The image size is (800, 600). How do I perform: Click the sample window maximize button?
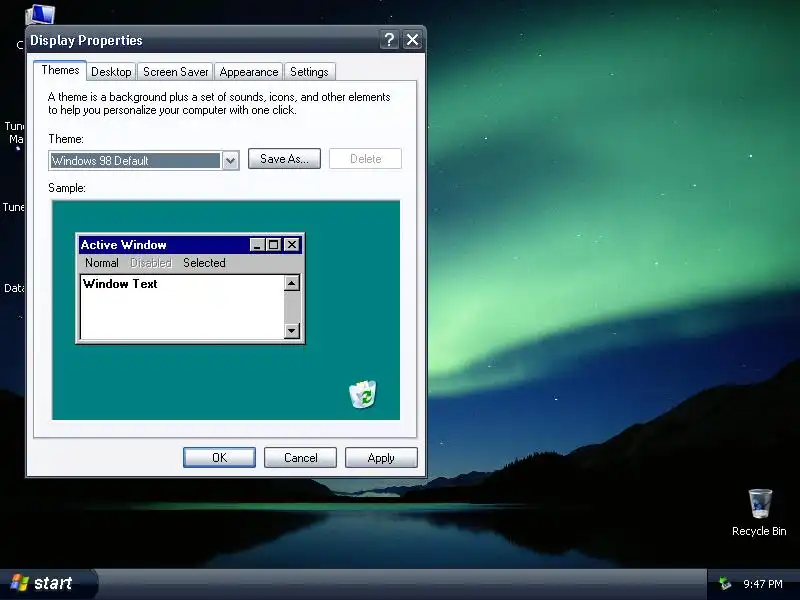[273, 245]
